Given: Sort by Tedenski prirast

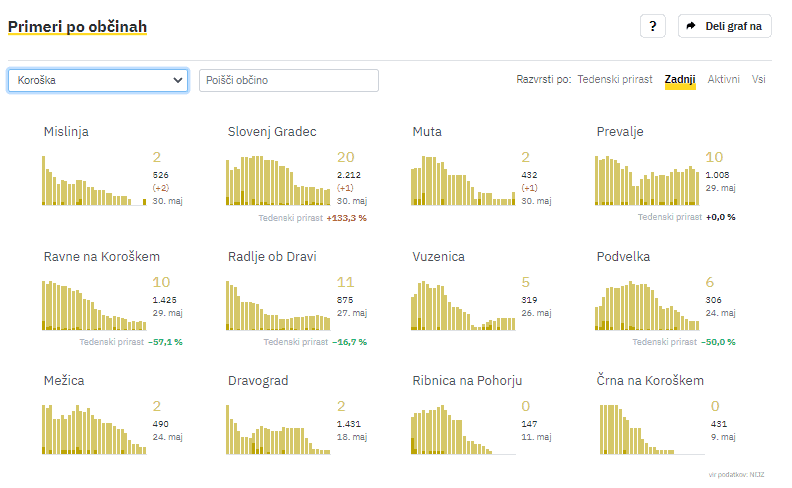Looking at the screenshot, I should 615,79.
